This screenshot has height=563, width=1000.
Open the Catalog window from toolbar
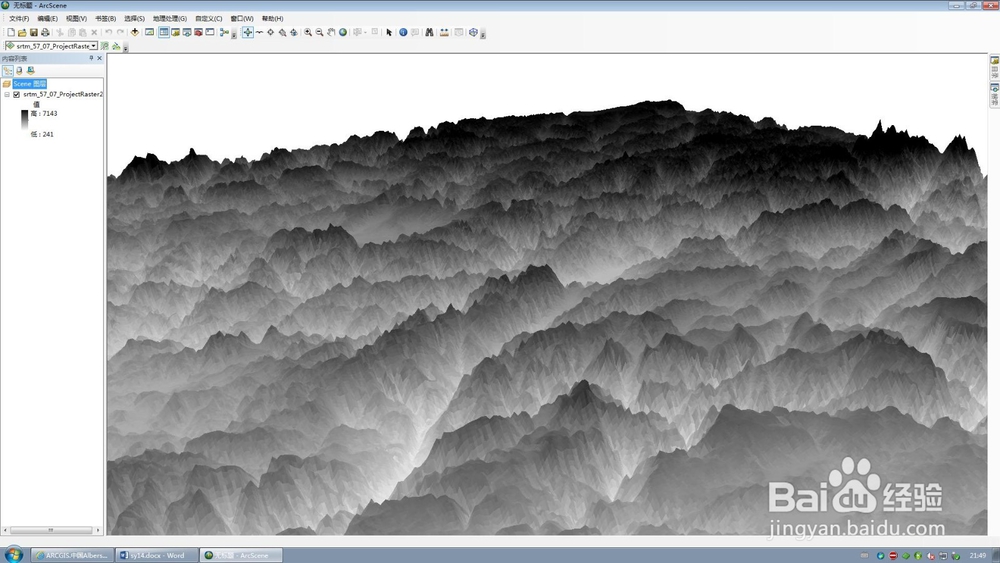(x=175, y=32)
